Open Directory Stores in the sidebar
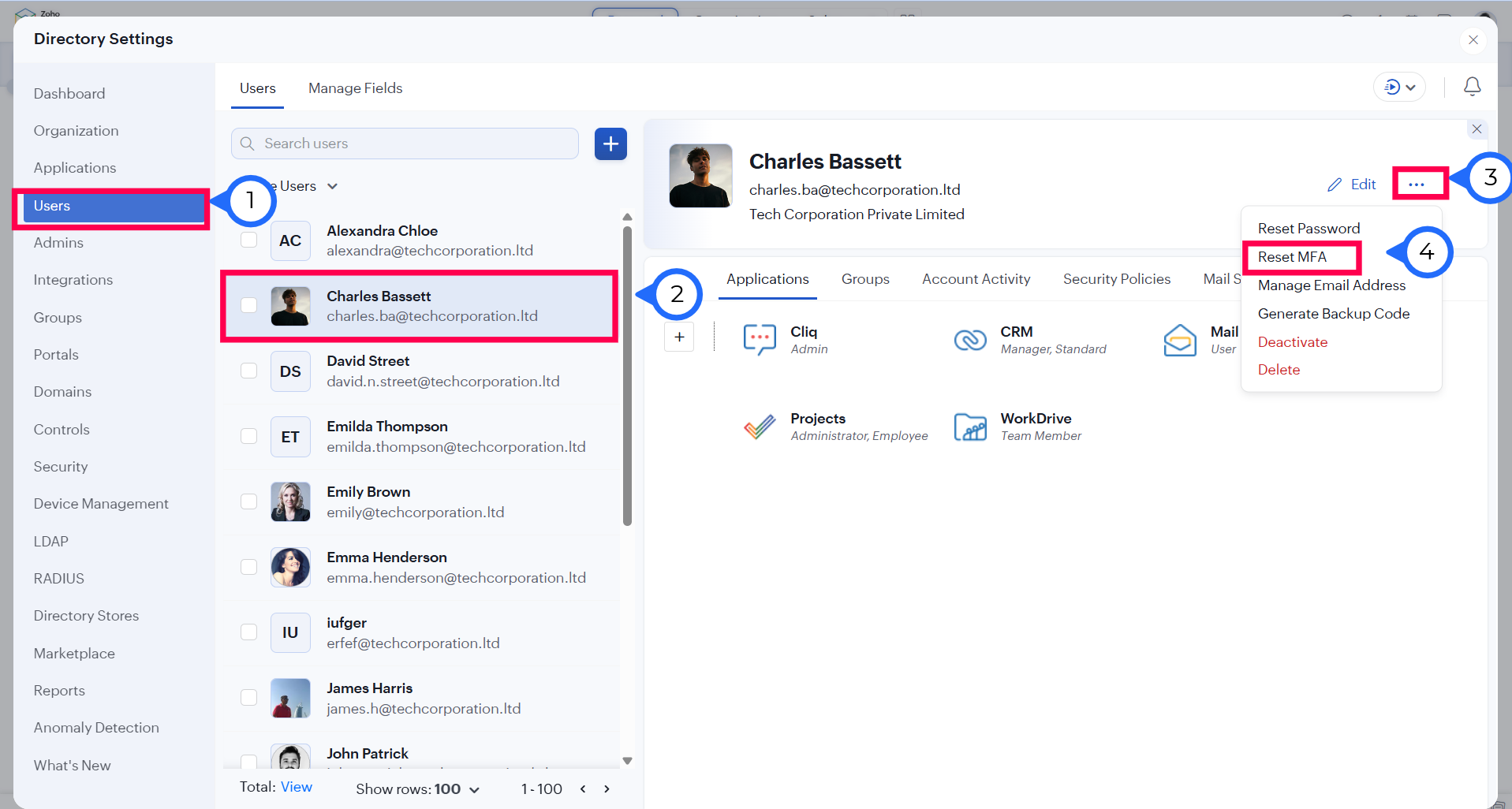This screenshot has width=1512, height=809. pos(86,616)
